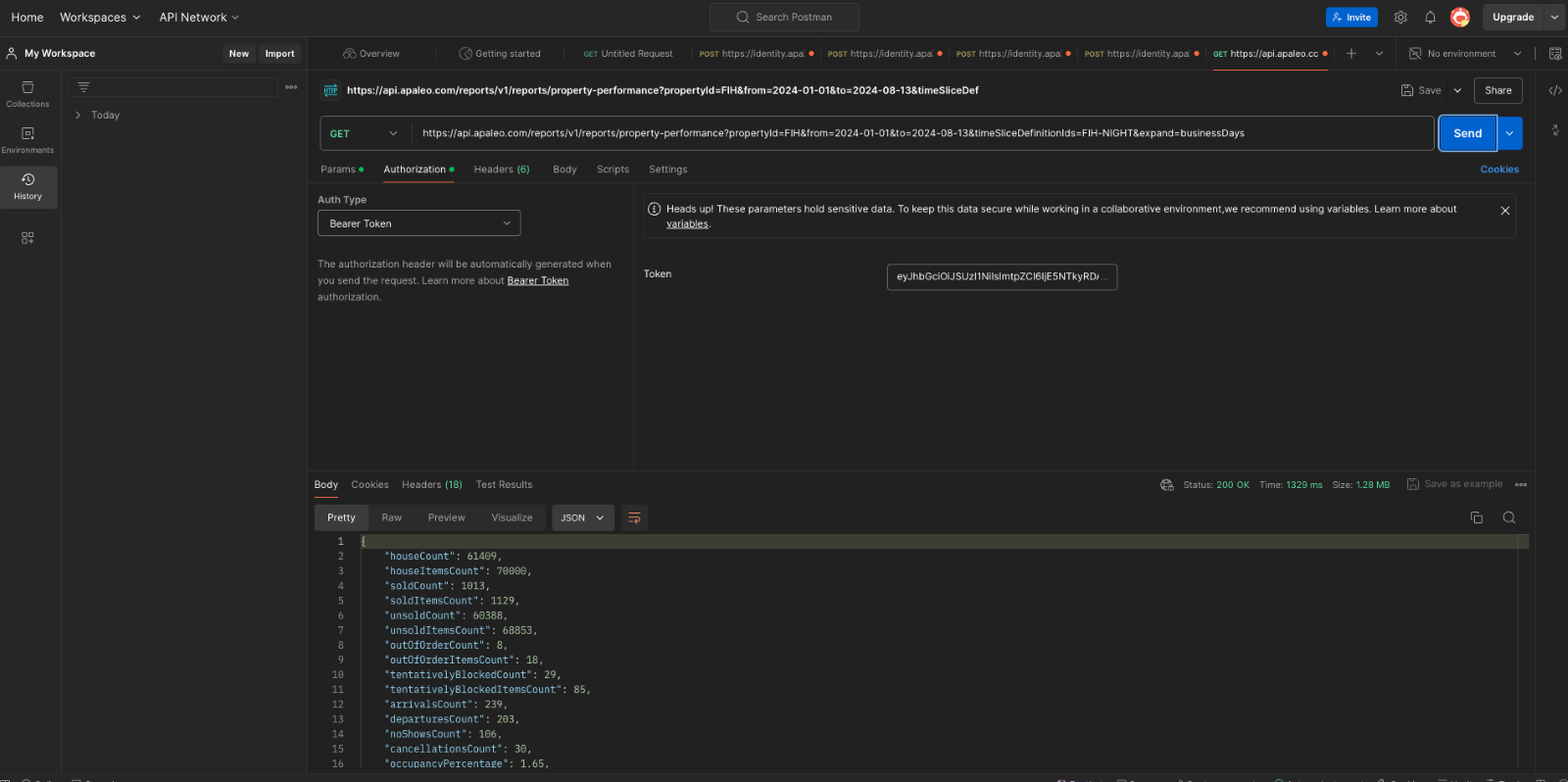Click the network globe icon by Status
Viewport: 1568px width, 782px height.
point(1166,484)
